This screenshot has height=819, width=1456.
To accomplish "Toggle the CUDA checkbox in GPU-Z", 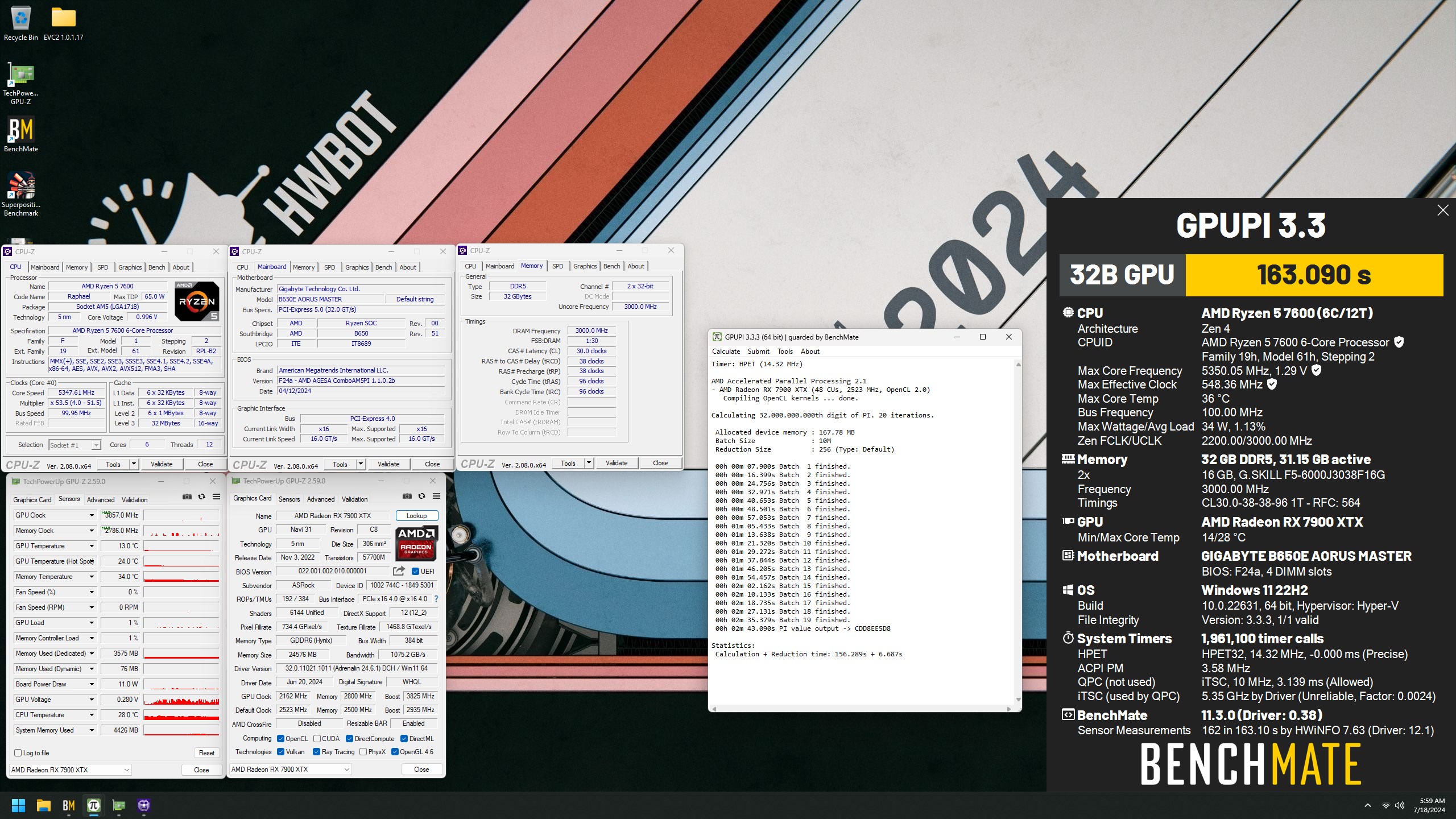I will [x=317, y=738].
